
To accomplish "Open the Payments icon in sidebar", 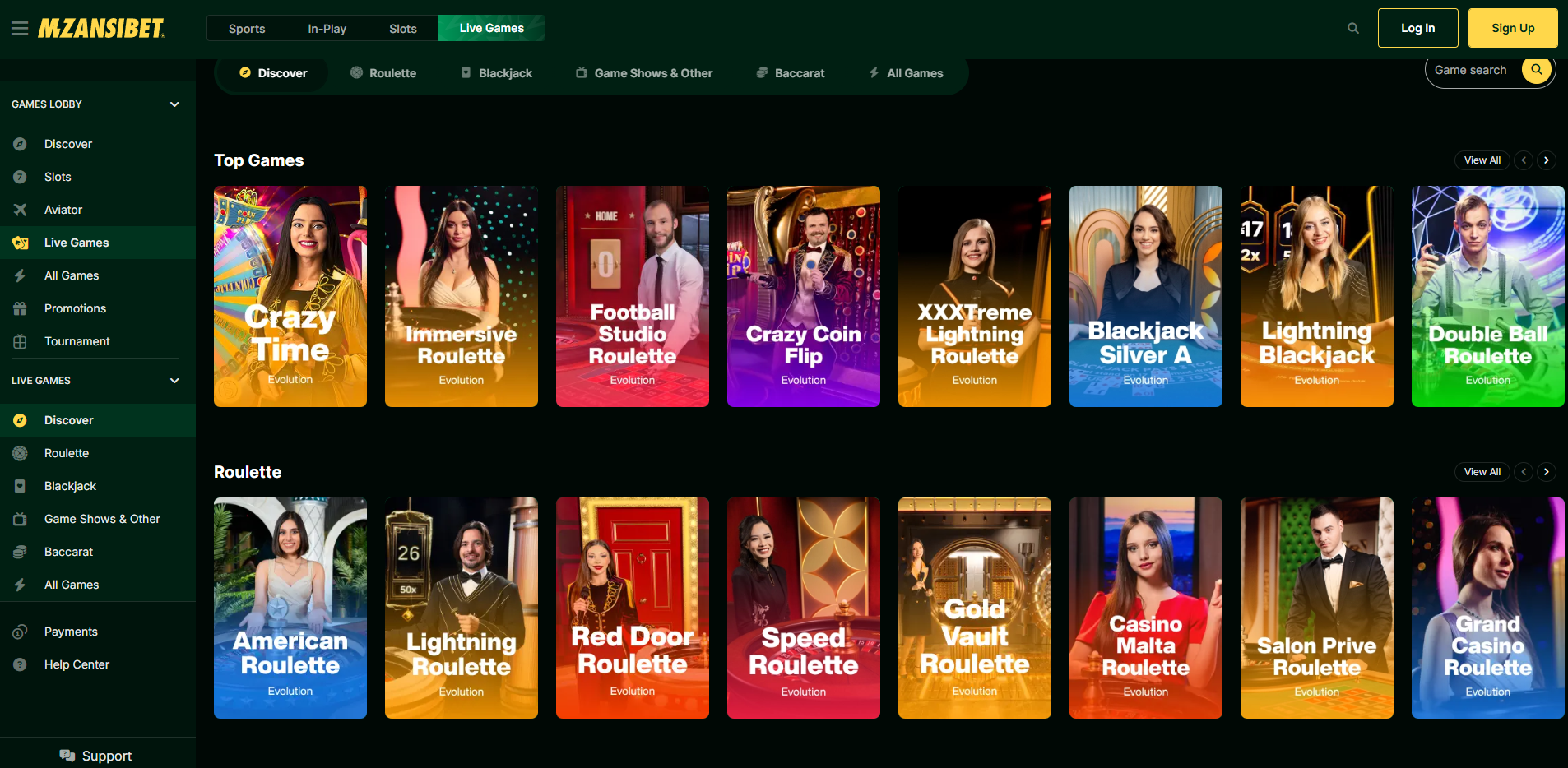I will click(21, 632).
